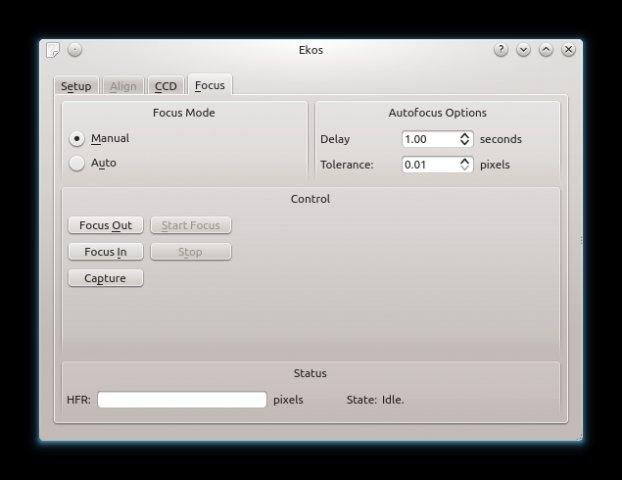622x480 pixels.
Task: Maximize the Ekos window
Action: [546, 50]
